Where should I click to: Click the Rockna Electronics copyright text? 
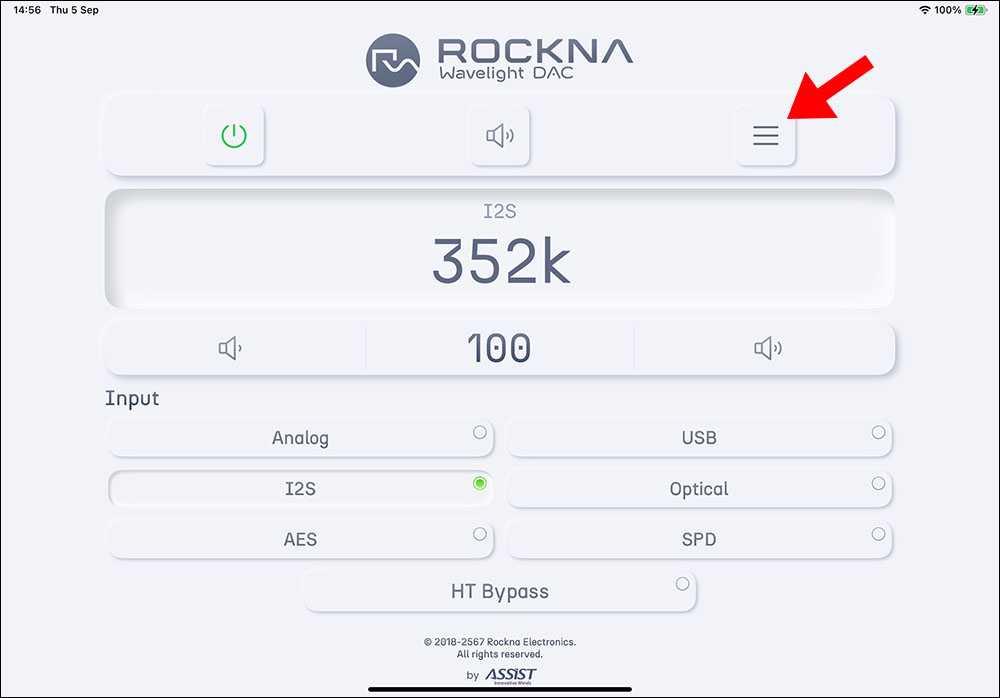click(x=499, y=642)
